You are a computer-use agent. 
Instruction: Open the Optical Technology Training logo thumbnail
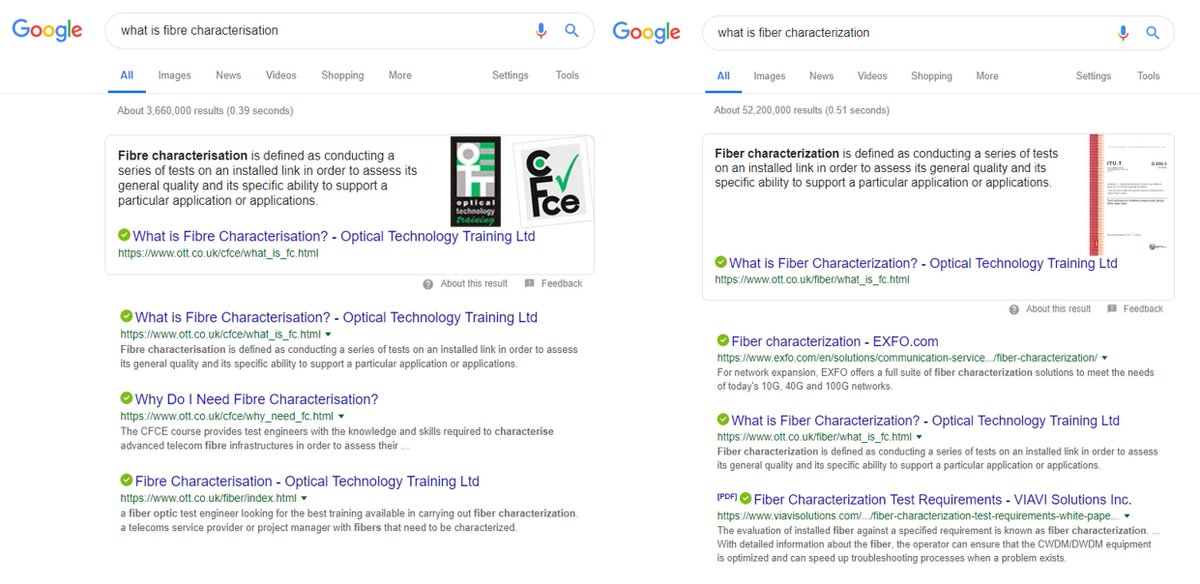[475, 181]
